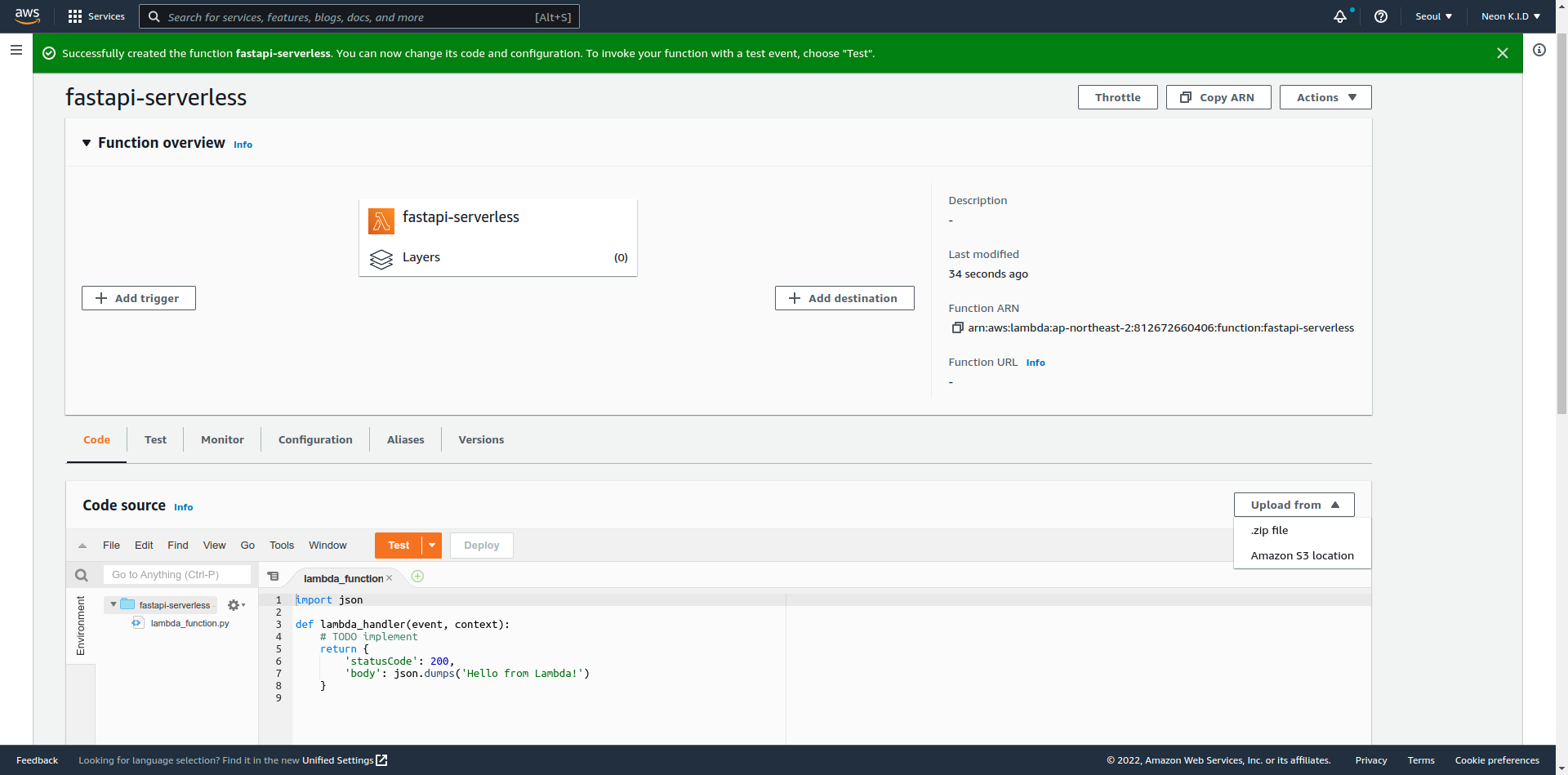This screenshot has height=775, width=1568.
Task: Click the Lambda function orange icon
Action: 381,221
